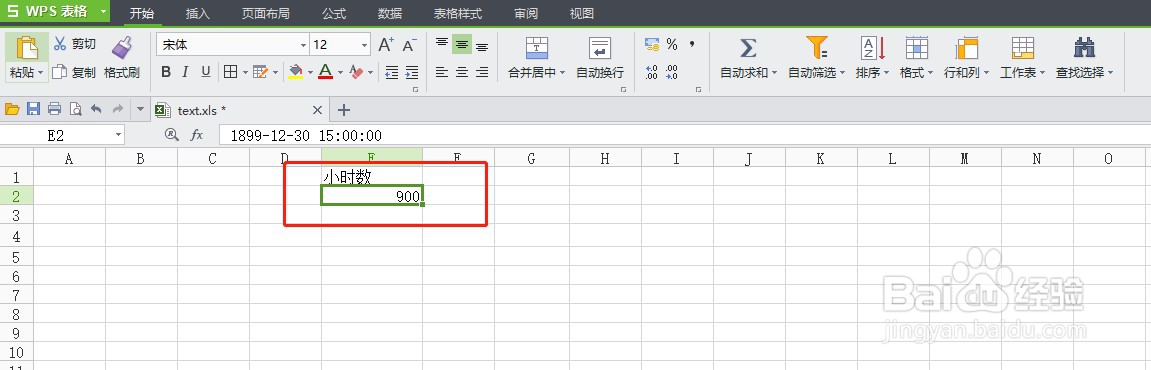This screenshot has width=1151, height=370.
Task: Toggle bottom vertical alignment
Action: click(482, 46)
